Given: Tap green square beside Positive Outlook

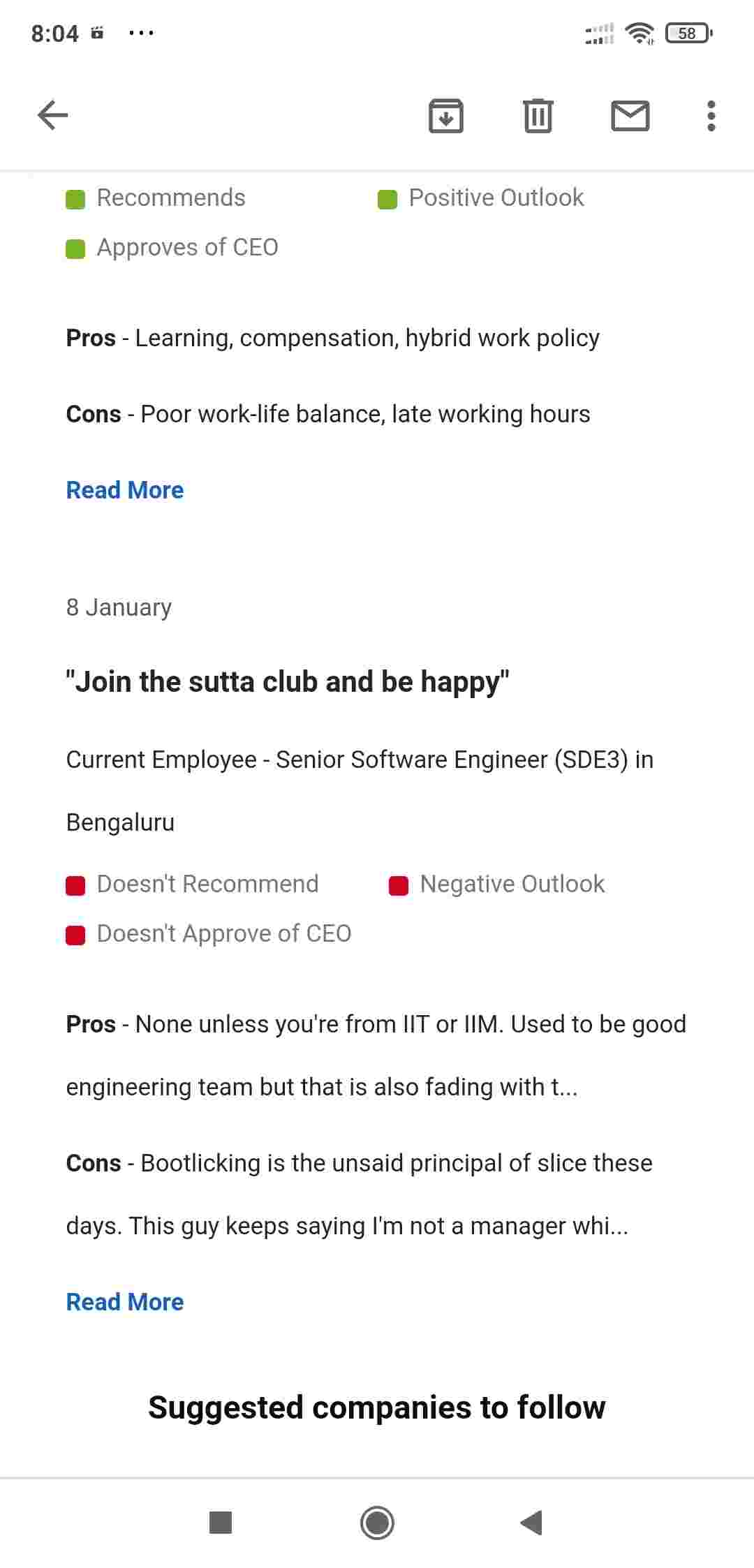Looking at the screenshot, I should 387,199.
